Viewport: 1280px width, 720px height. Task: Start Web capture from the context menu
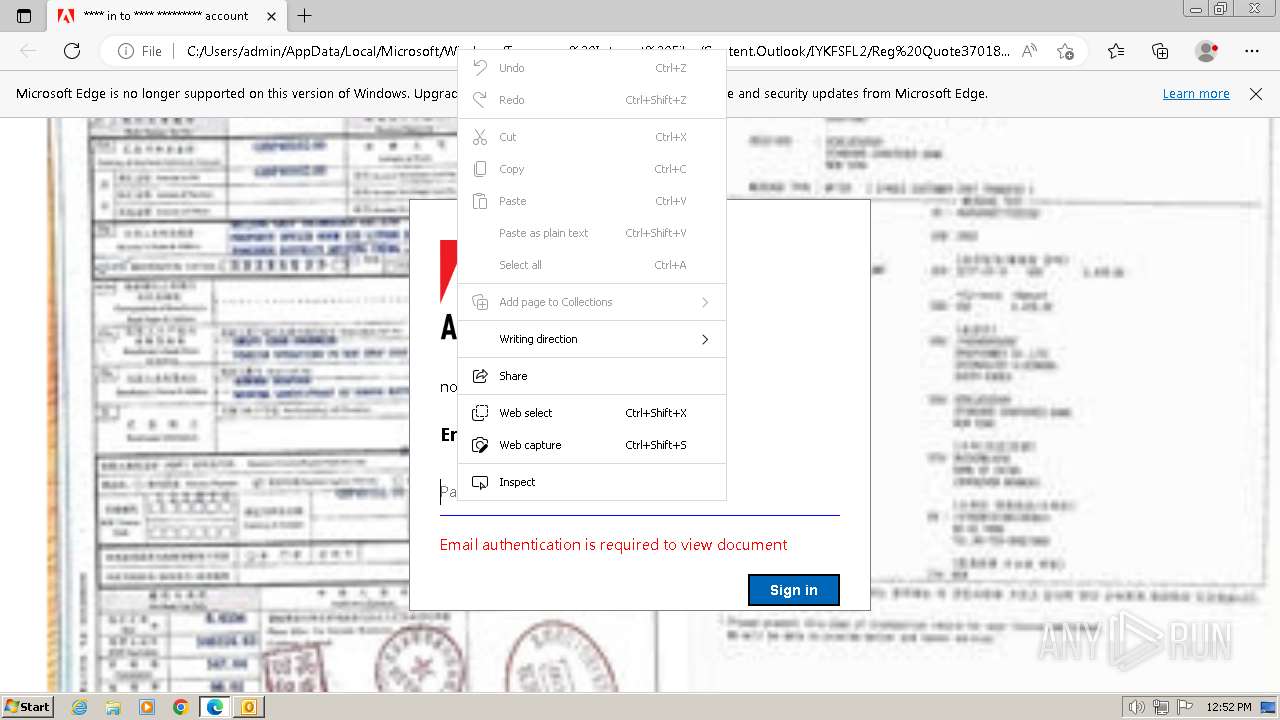[x=592, y=445]
